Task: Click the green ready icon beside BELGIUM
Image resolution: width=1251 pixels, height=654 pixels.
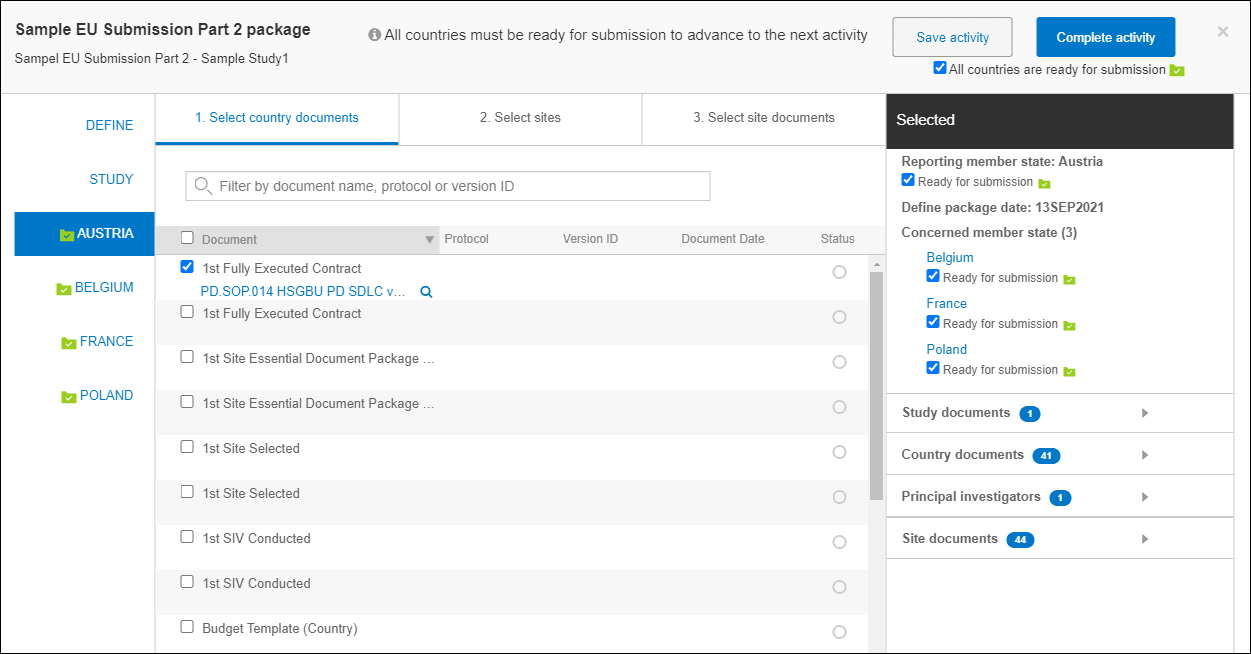Action: 62,287
